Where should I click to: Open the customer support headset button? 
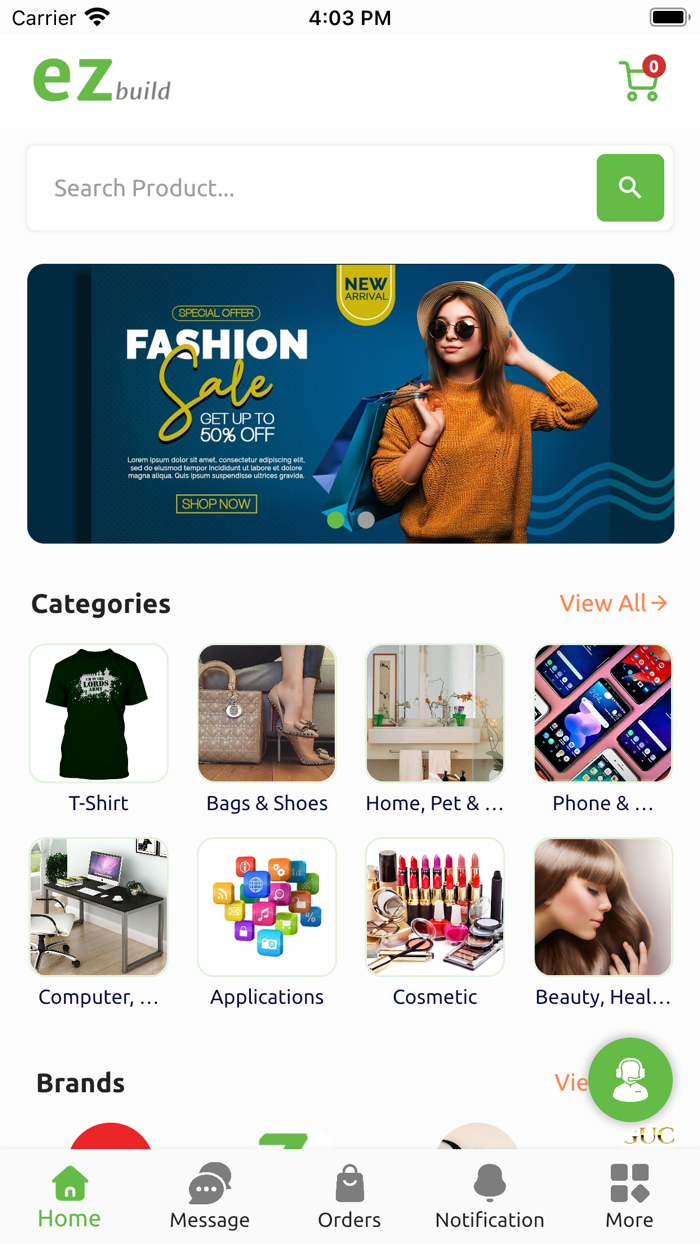click(630, 1080)
